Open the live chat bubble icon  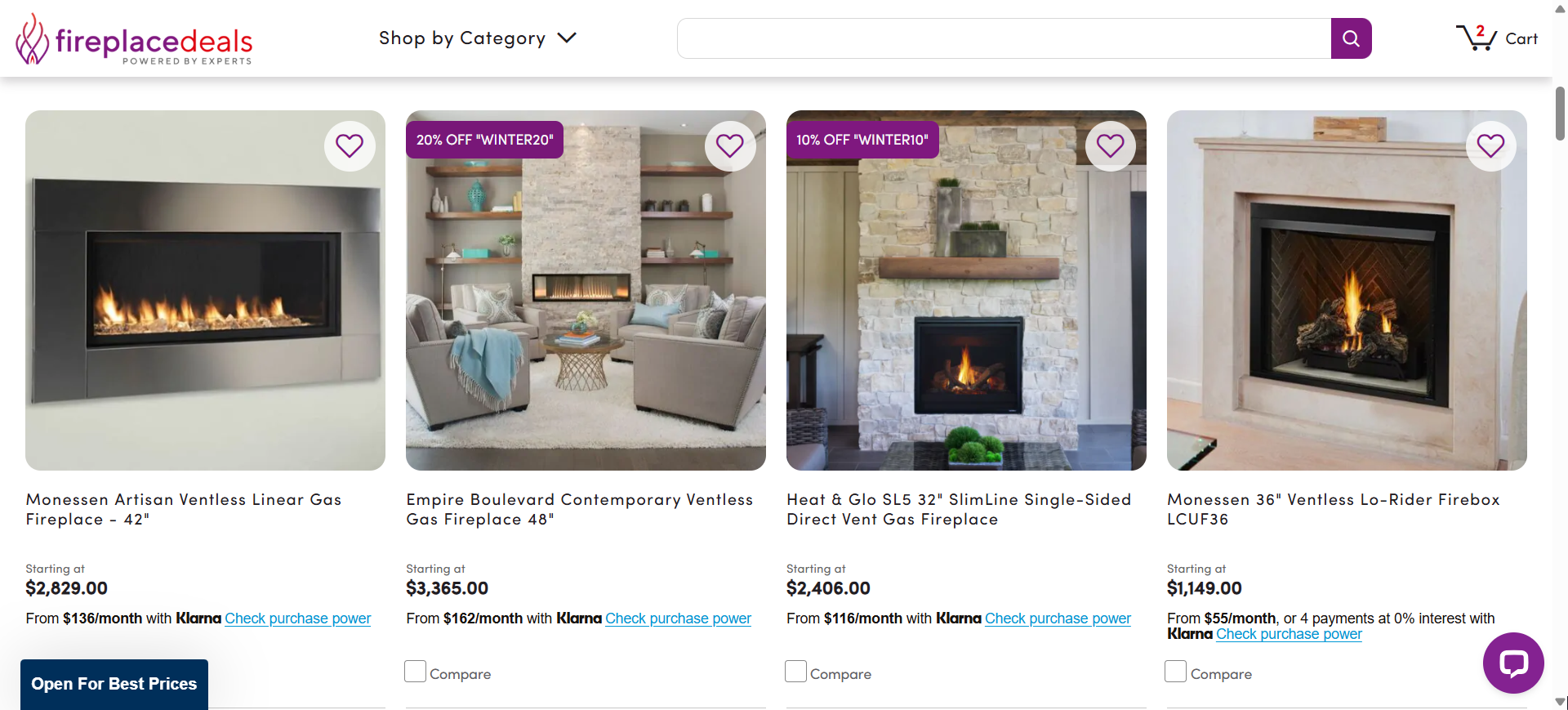click(1513, 663)
